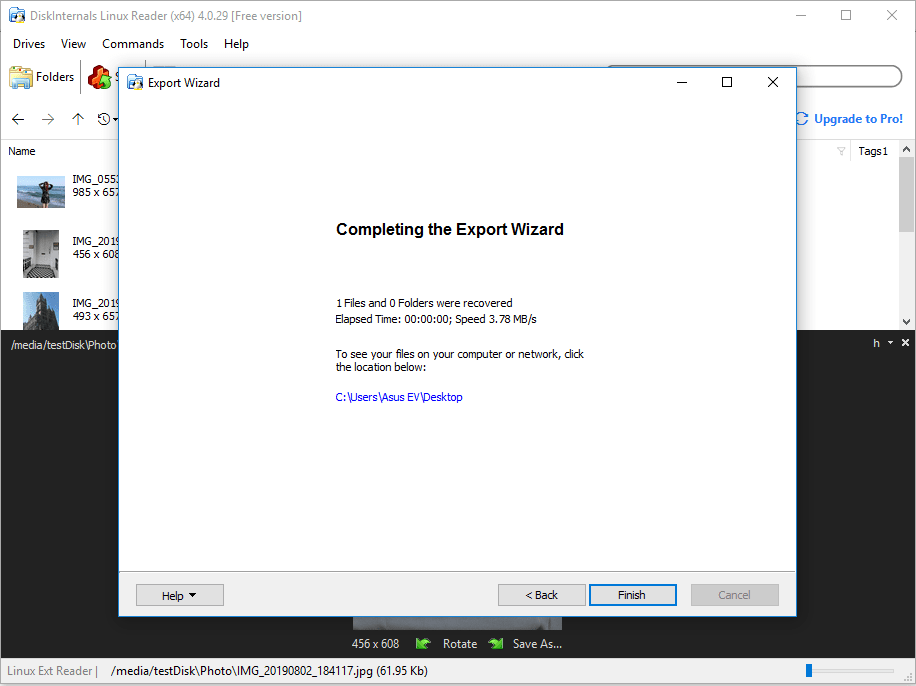Click '1 Files and 0 Folders were recovered'
The width and height of the screenshot is (916, 686).
point(424,303)
